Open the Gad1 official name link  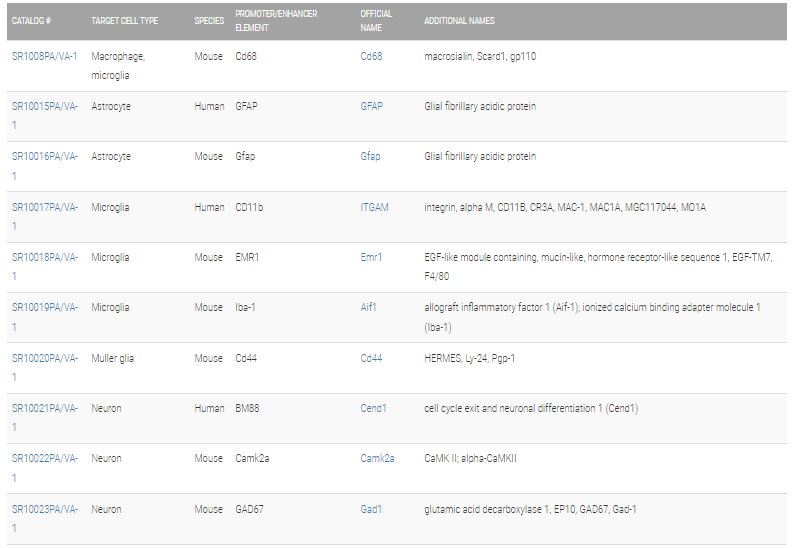(x=371, y=509)
